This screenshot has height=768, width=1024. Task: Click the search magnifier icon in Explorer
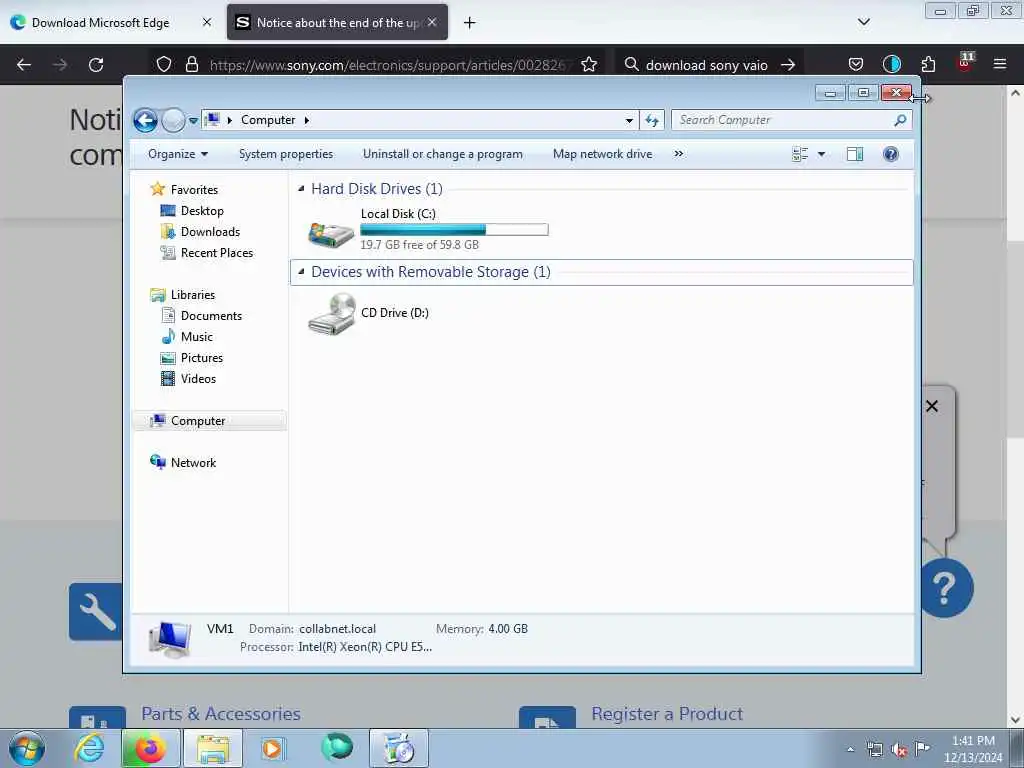(900, 120)
